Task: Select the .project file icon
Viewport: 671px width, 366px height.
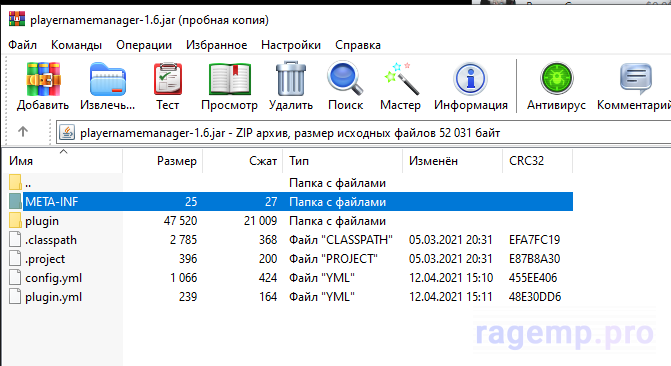Action: pos(15,259)
